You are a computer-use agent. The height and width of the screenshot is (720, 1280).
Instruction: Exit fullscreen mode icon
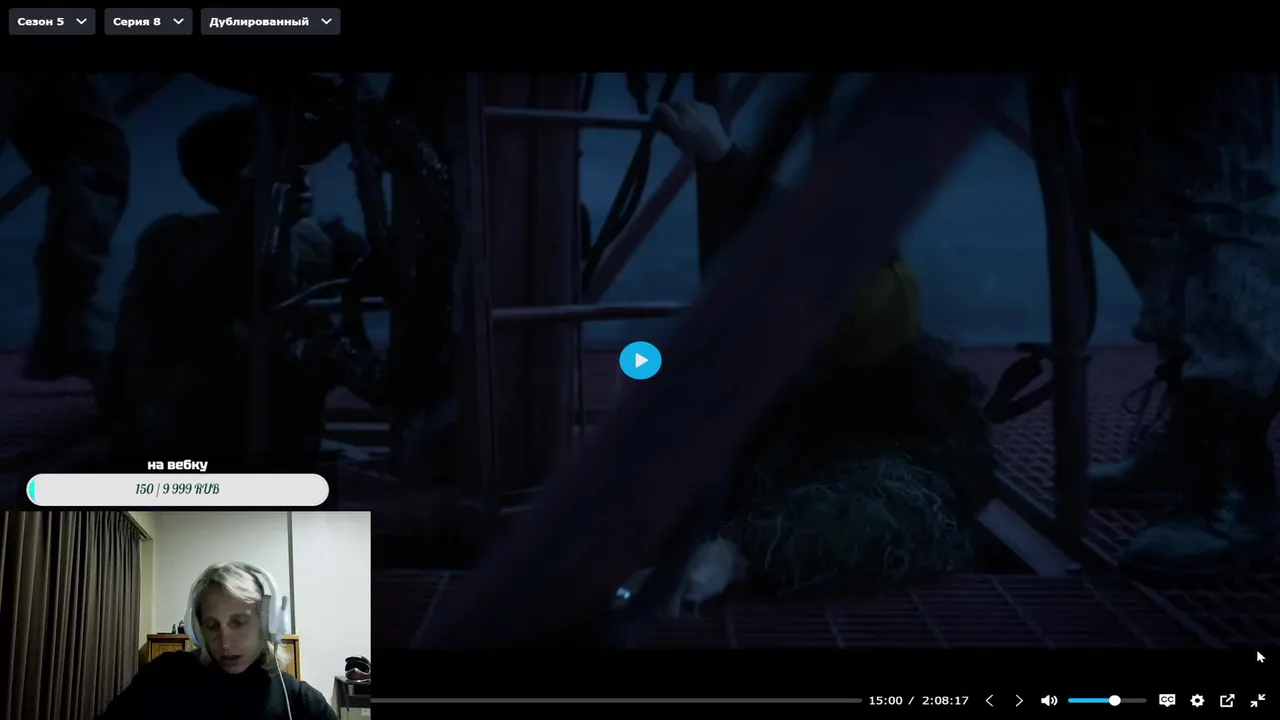pyautogui.click(x=1258, y=701)
